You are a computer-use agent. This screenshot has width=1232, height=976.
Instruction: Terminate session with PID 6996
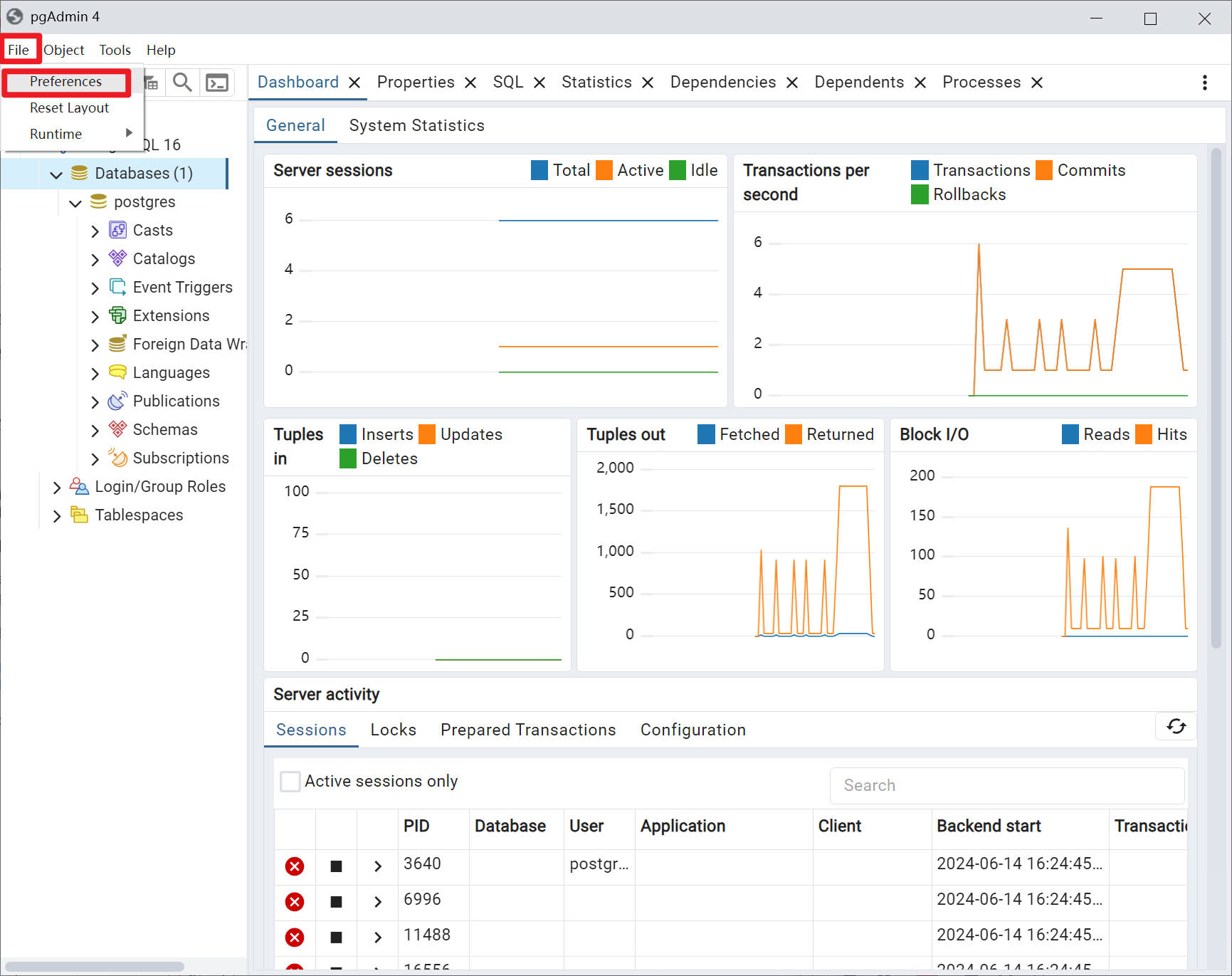point(295,902)
